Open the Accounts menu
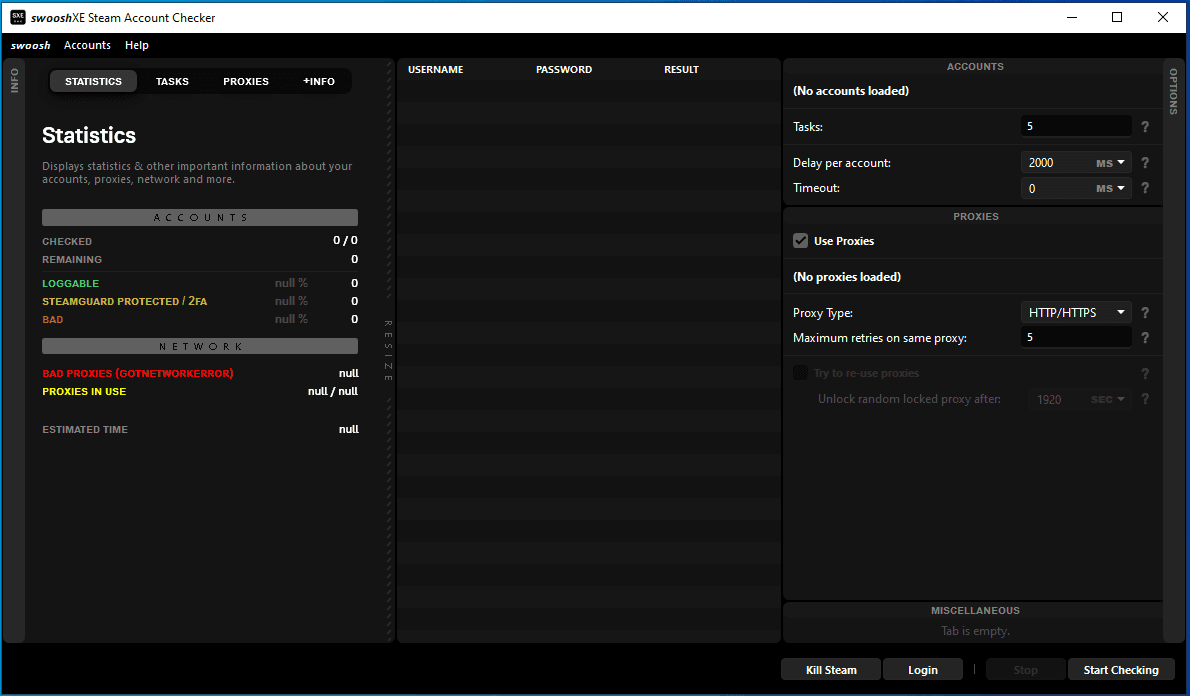1190x696 pixels. [x=87, y=45]
